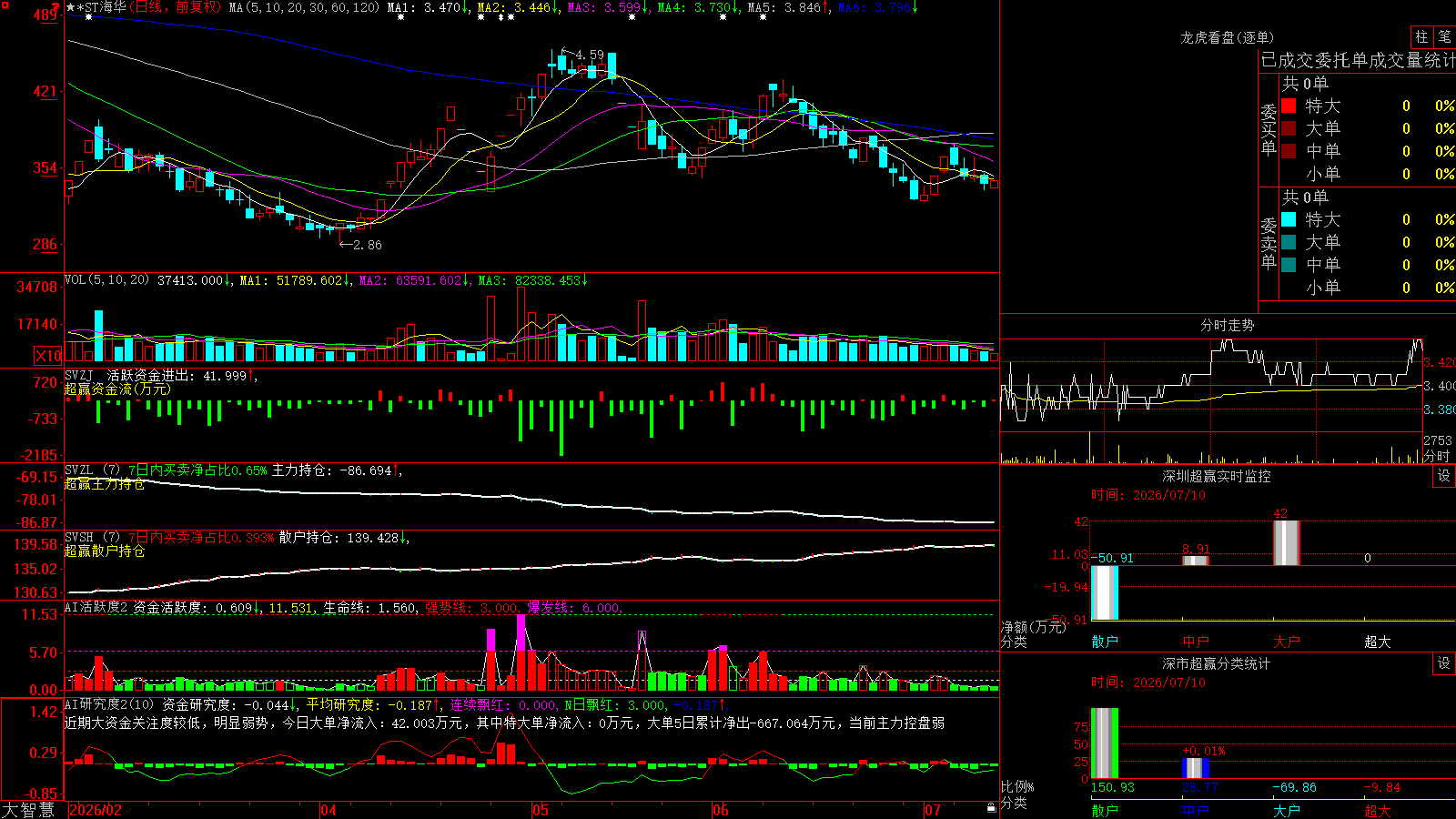1456x819 pixels.
Task: Click the 龙虎看盘(逐单) panel title
Action: click(1228, 37)
